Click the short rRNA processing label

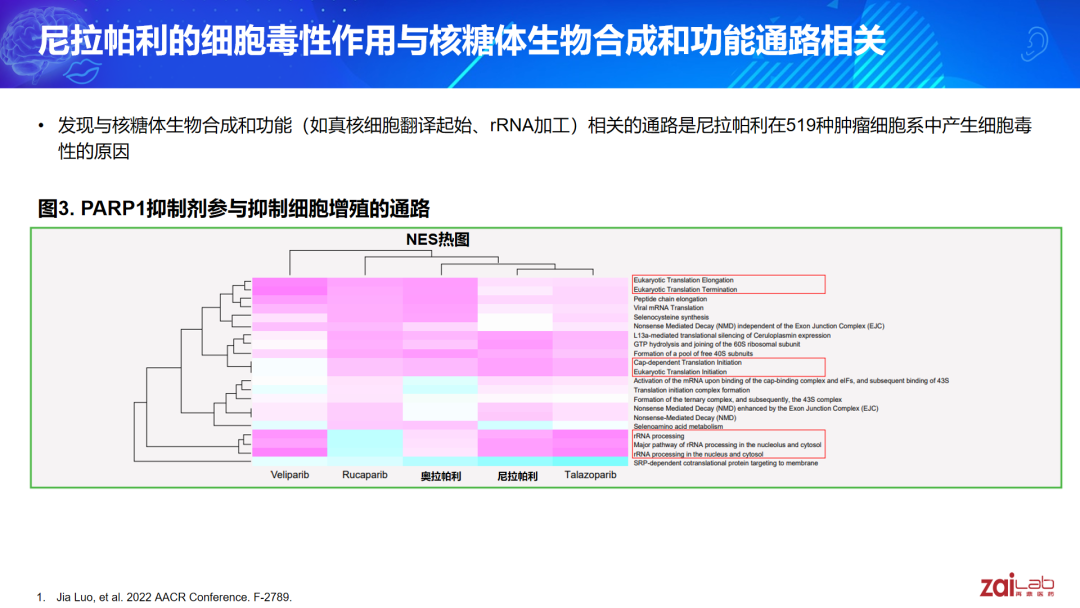coord(658,436)
